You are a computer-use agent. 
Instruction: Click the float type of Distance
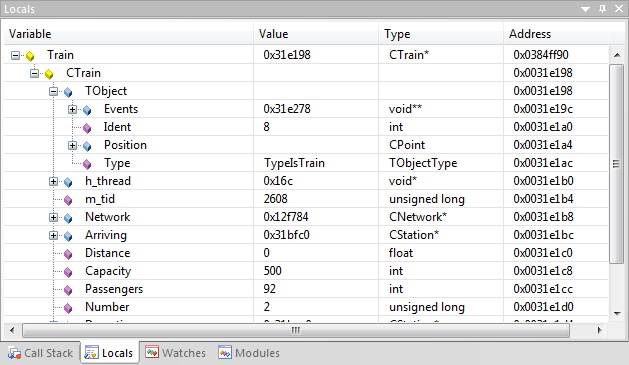400,253
